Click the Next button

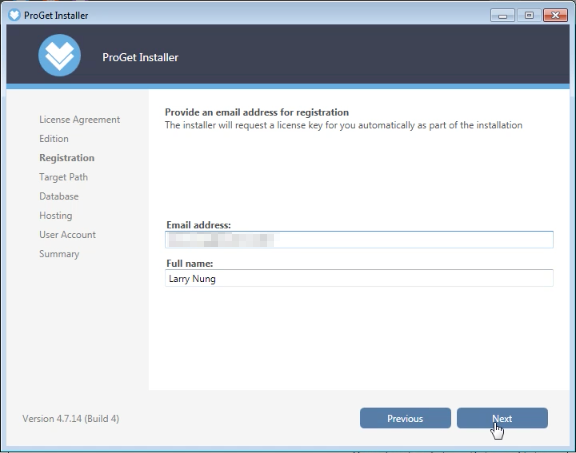(502, 418)
